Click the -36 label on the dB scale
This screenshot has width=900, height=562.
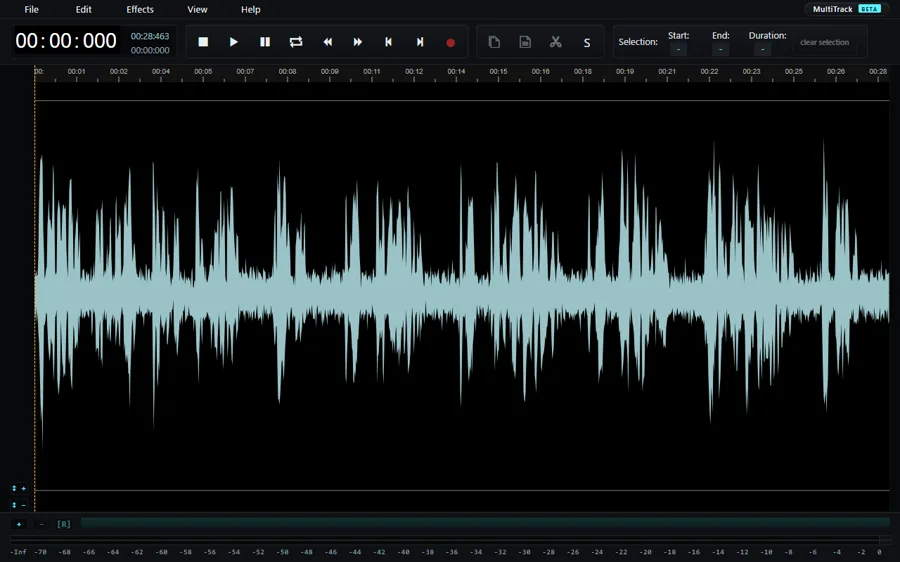(x=452, y=552)
